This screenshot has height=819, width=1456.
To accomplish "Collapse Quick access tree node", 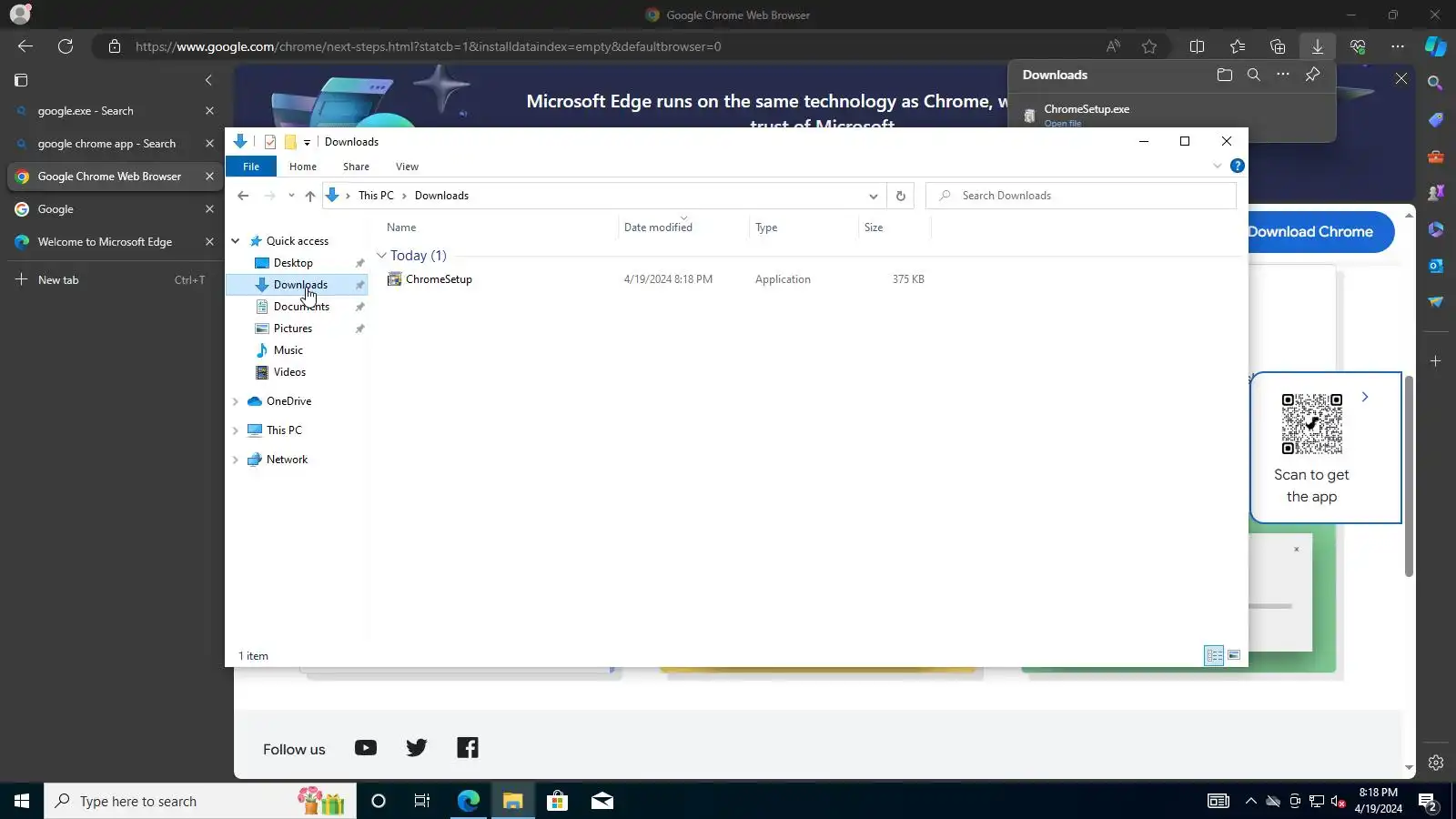I will (236, 241).
